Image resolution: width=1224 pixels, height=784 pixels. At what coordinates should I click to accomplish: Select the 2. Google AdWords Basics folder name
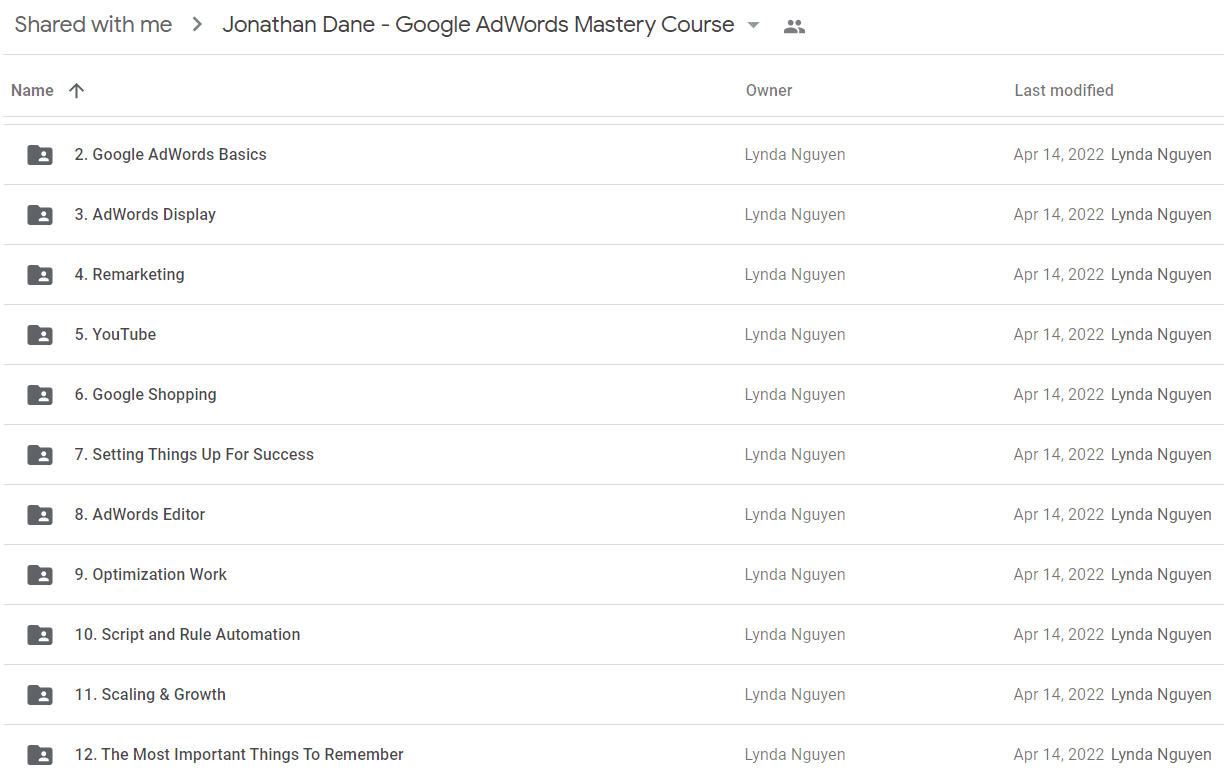[x=171, y=154]
